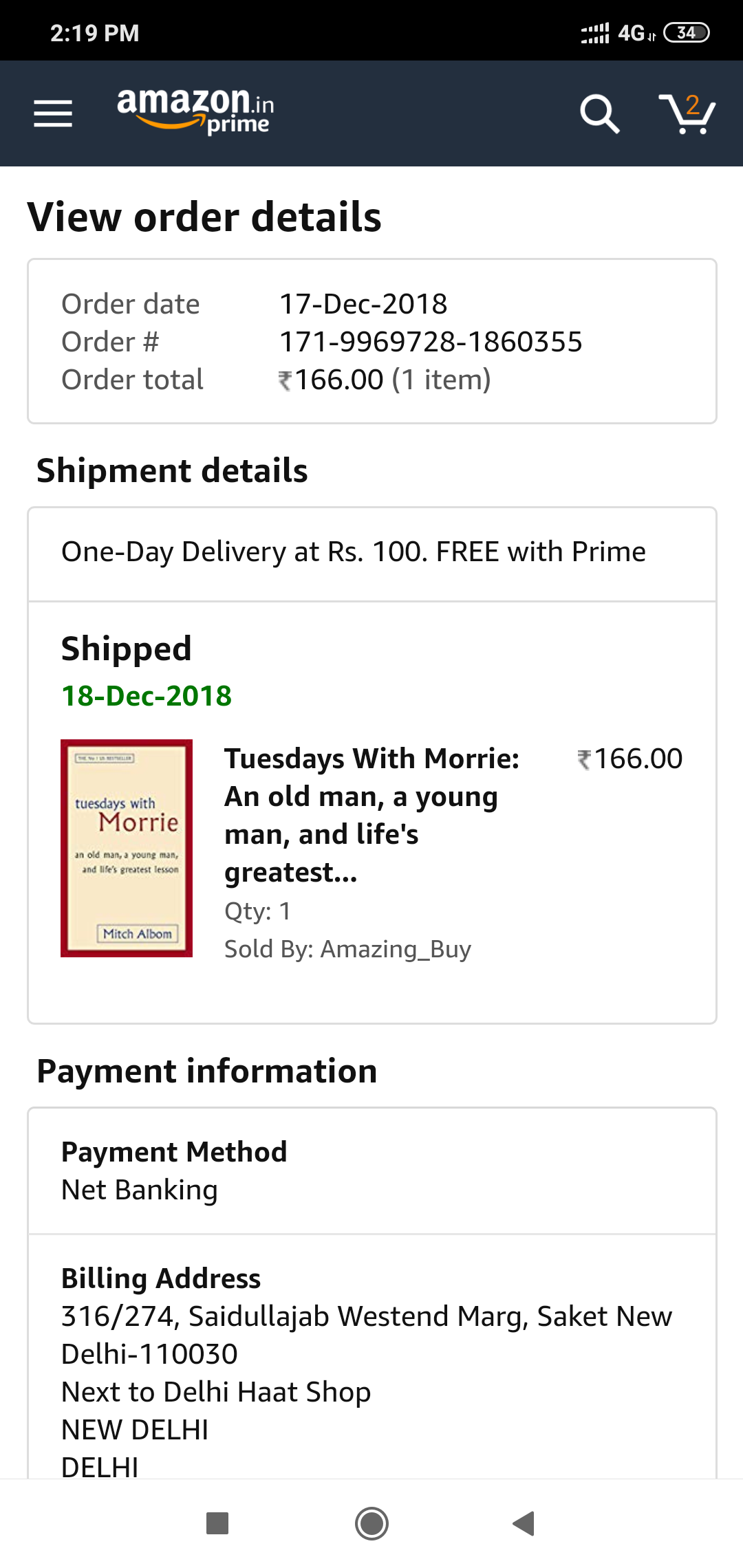This screenshot has width=743, height=1568.
Task: Tap the clock time in status bar
Action: (x=95, y=33)
